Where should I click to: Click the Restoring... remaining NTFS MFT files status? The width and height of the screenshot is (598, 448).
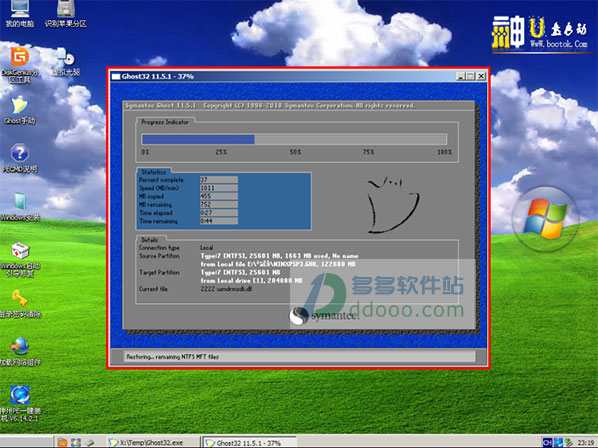(173, 357)
